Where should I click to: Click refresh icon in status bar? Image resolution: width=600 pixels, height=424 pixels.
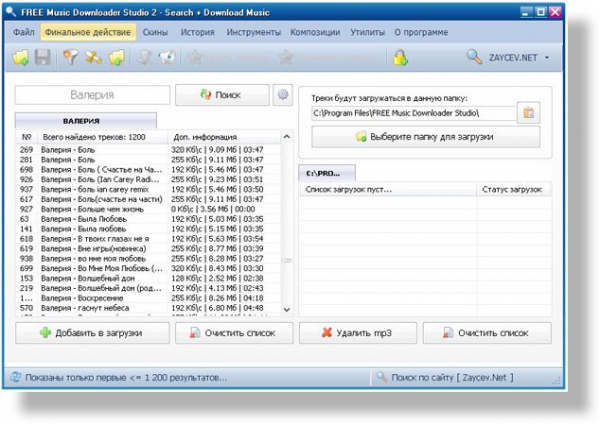(15, 377)
